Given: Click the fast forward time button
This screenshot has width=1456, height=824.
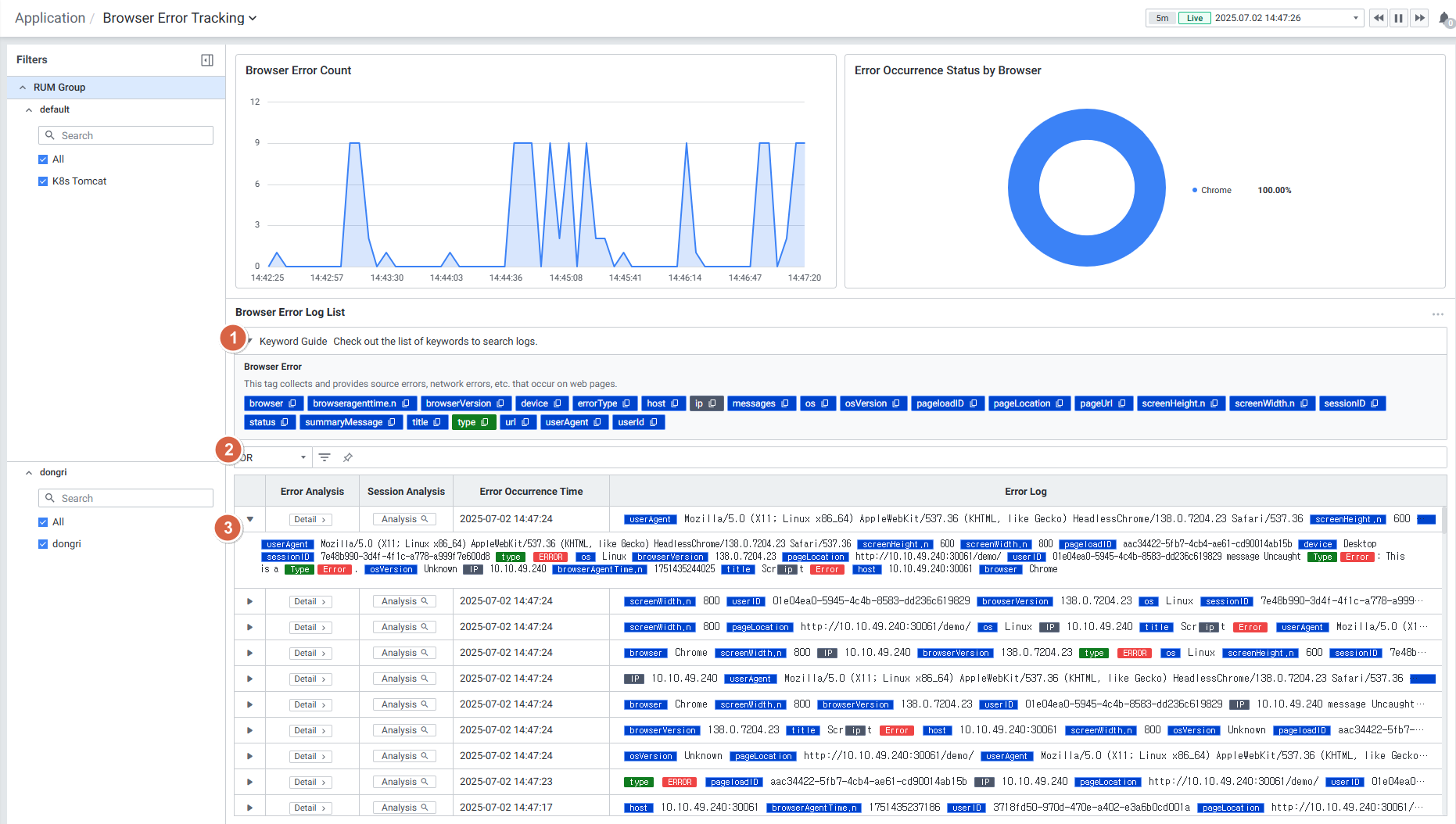Looking at the screenshot, I should [1419, 18].
